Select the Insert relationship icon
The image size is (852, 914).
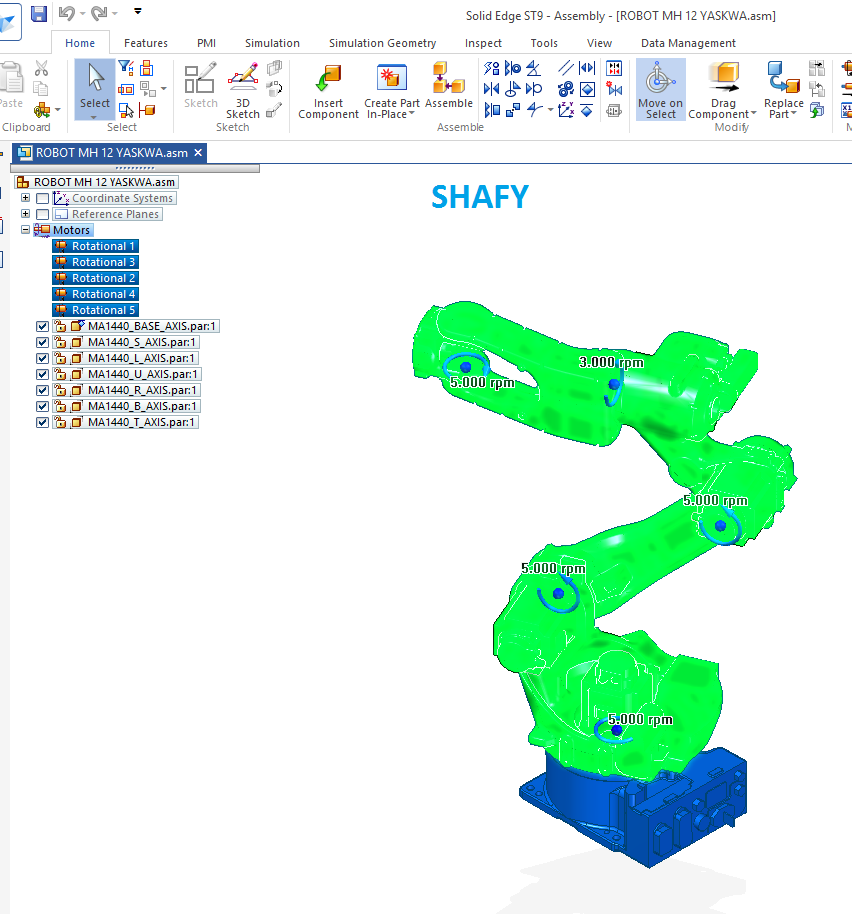(x=513, y=89)
